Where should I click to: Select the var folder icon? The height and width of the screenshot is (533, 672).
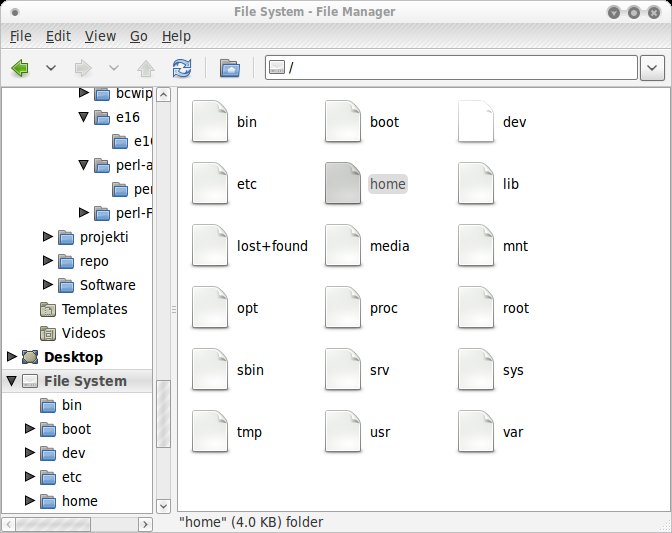pyautogui.click(x=477, y=432)
